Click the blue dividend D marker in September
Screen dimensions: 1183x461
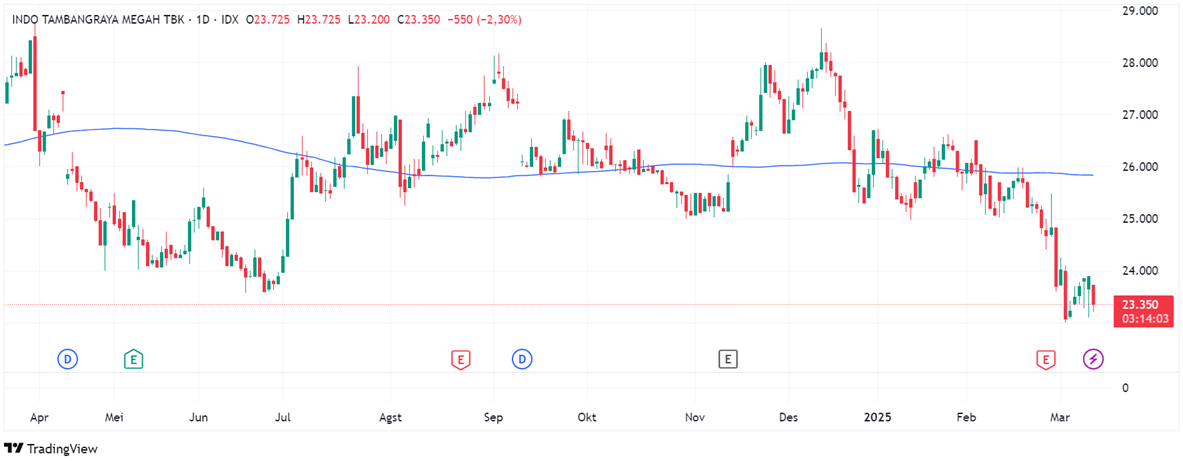pos(522,360)
